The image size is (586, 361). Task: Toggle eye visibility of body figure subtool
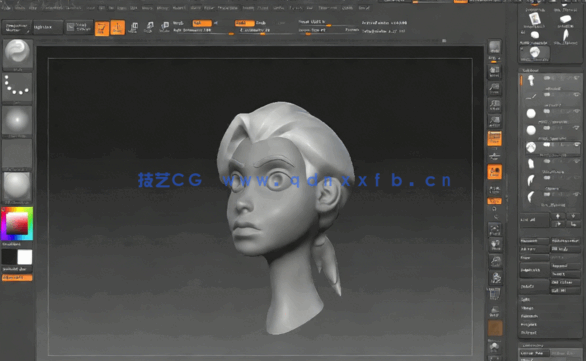pos(576,78)
